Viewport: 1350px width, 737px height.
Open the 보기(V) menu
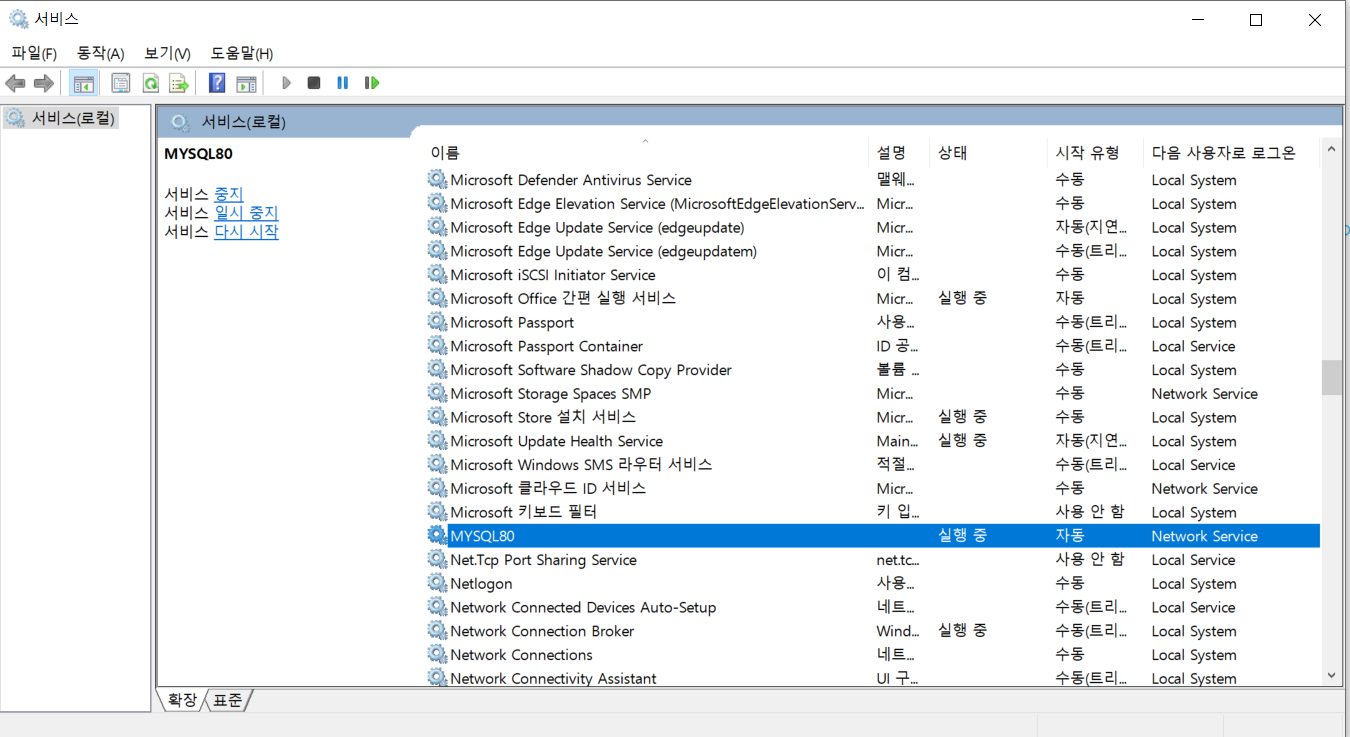point(166,53)
